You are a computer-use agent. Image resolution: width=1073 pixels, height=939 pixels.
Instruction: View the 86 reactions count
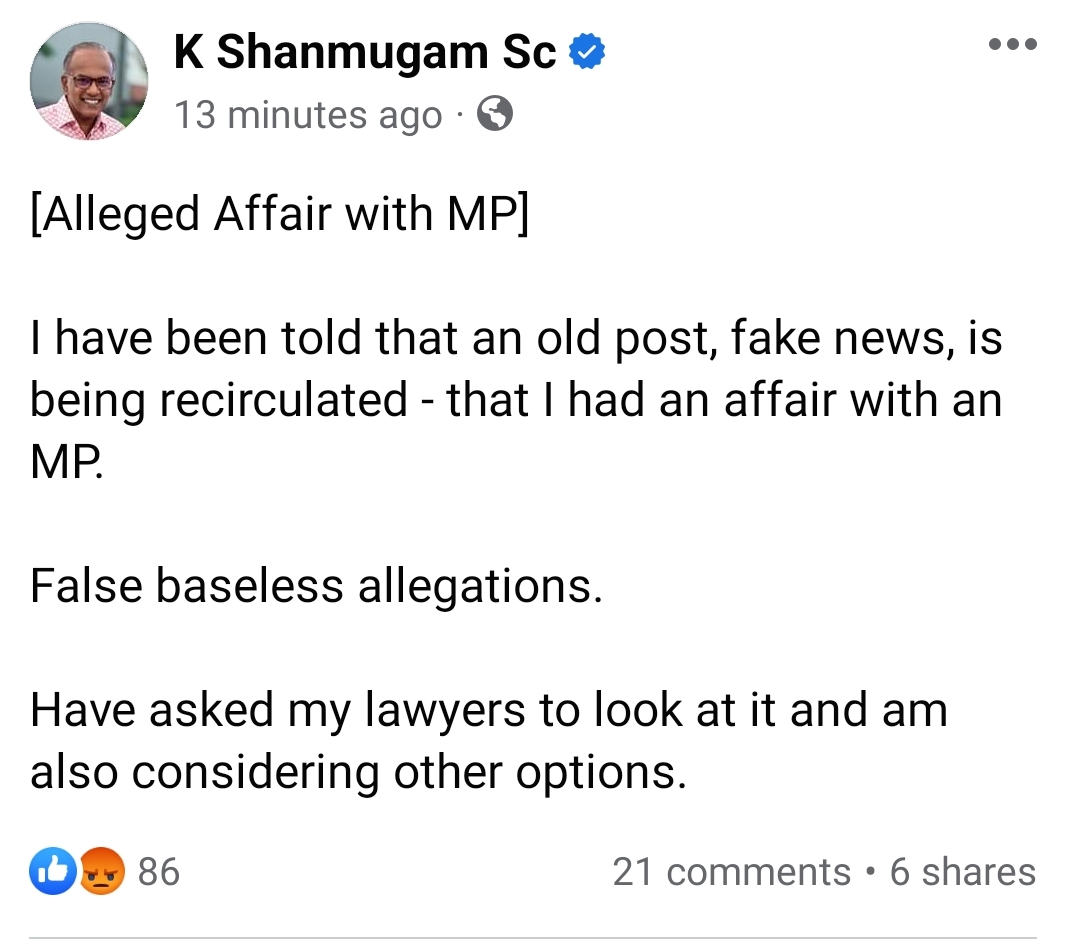click(158, 872)
